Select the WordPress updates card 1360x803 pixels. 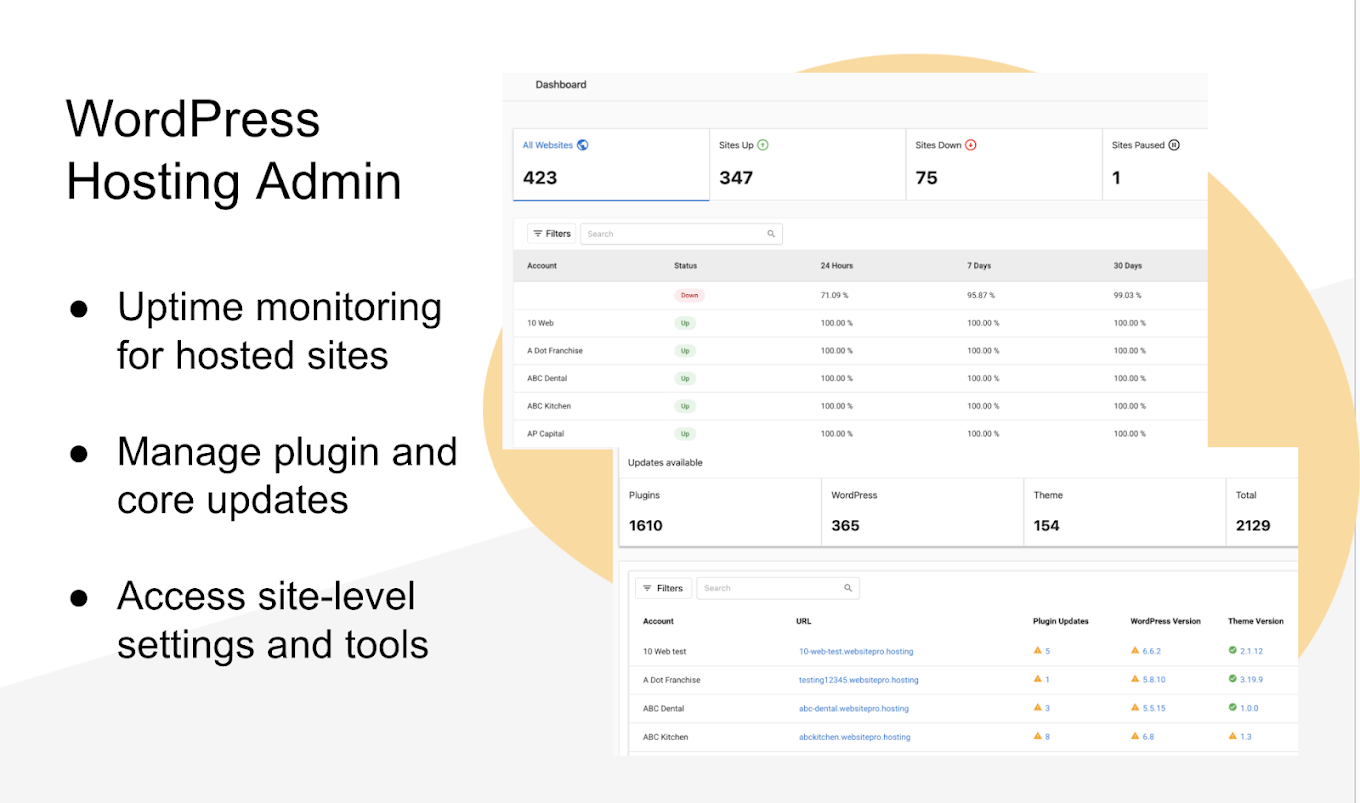click(921, 511)
